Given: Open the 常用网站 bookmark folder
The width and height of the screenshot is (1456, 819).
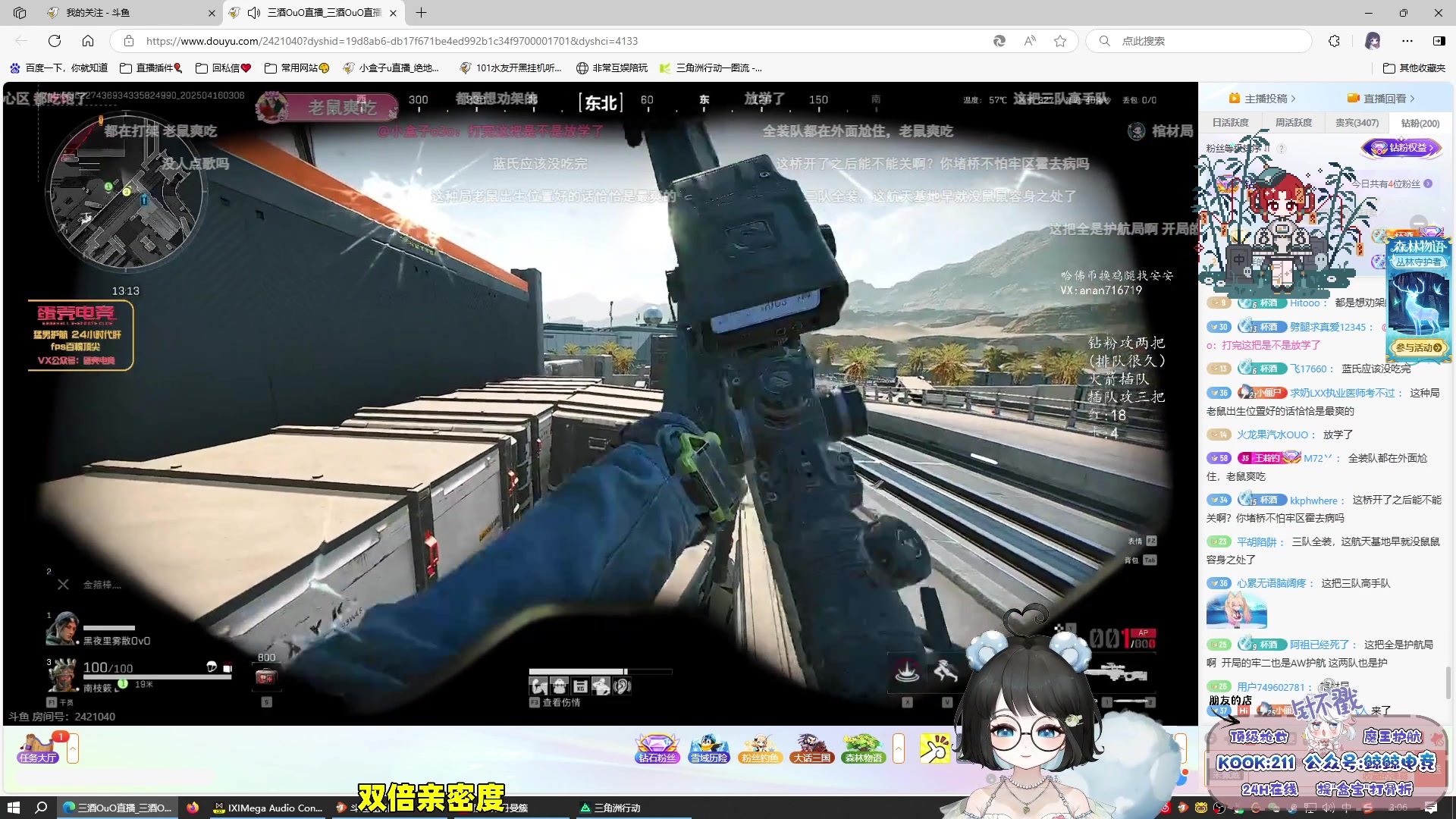Looking at the screenshot, I should 297,68.
